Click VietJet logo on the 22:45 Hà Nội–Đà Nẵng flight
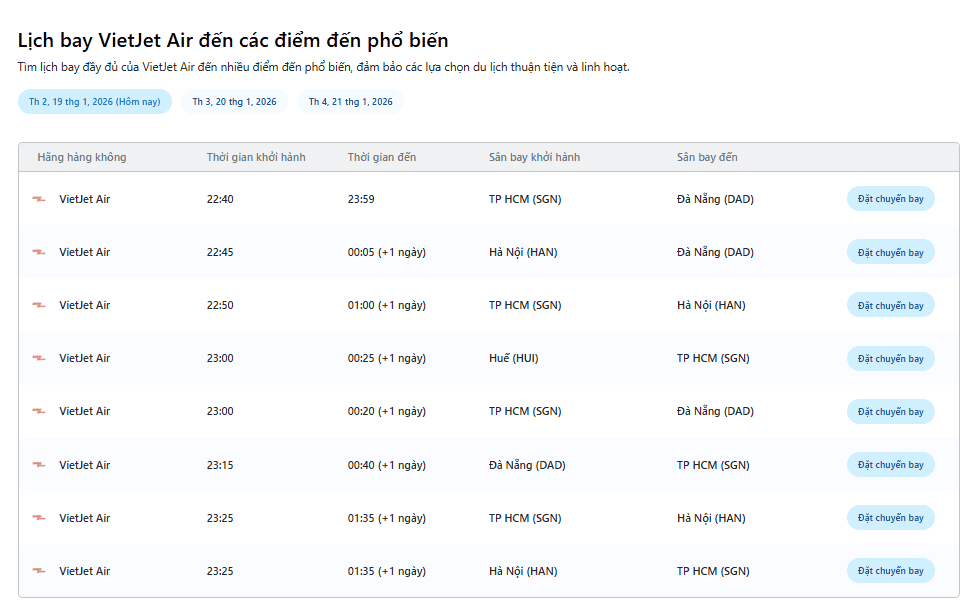 (x=39, y=252)
